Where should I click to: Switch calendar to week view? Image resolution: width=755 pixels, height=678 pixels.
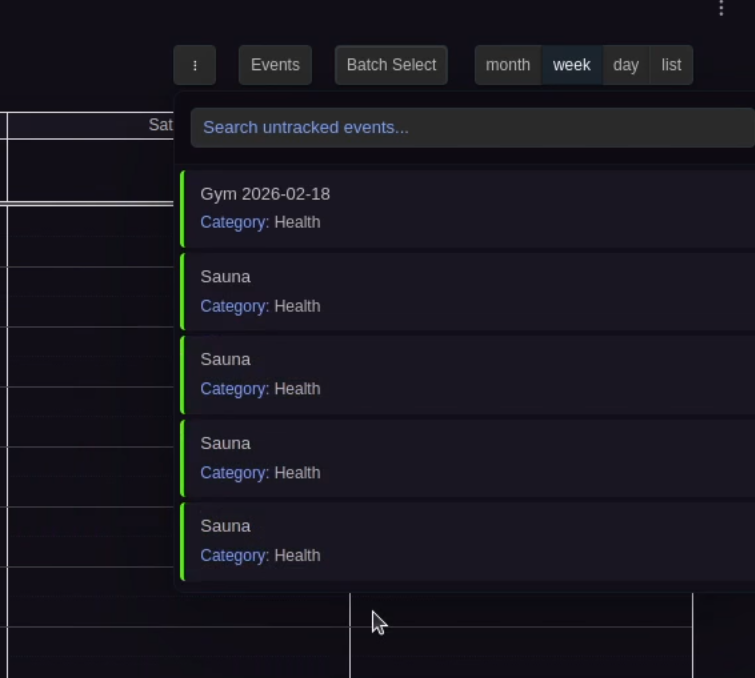coord(572,65)
